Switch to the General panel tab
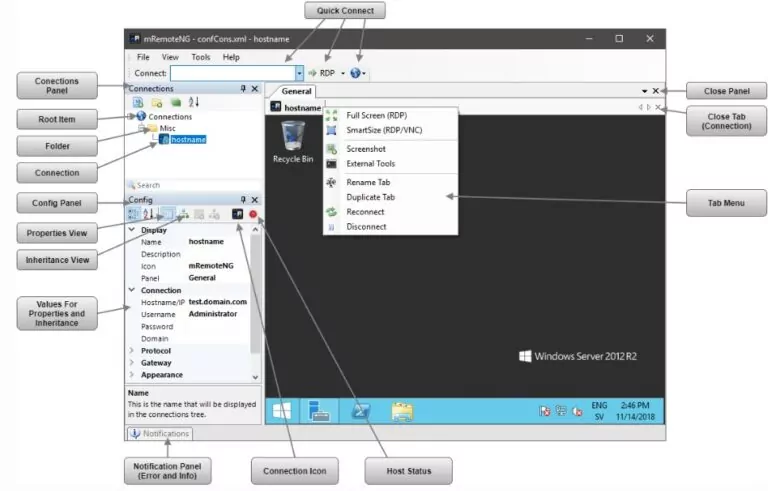Viewport: 768px width, 491px height. point(296,91)
